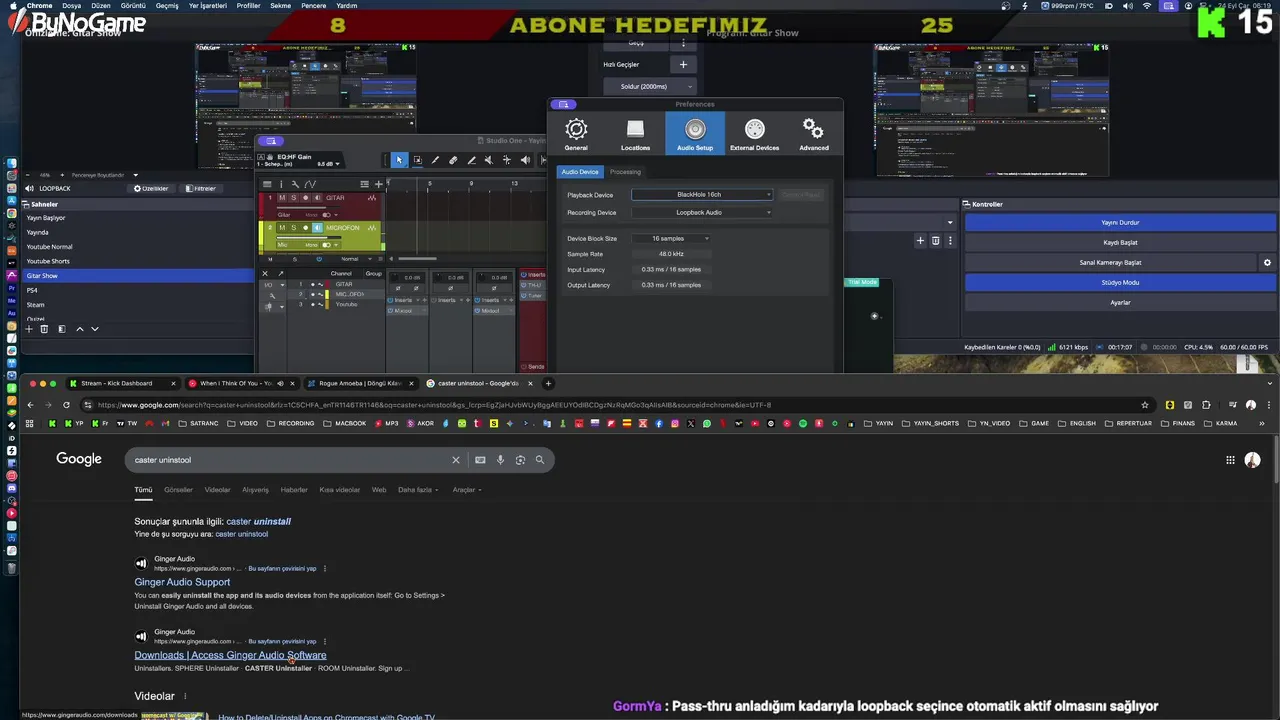Expand the Araçlar search tools dropdown
The height and width of the screenshot is (720, 1280).
click(466, 490)
